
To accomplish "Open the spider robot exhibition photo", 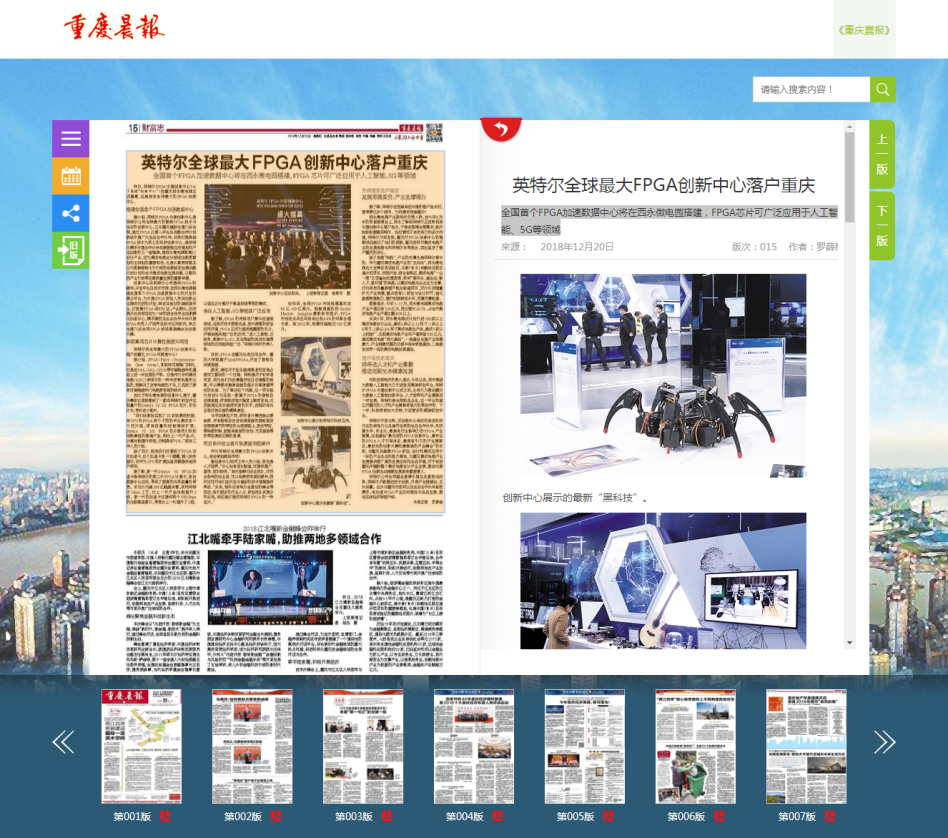I will tap(663, 375).
